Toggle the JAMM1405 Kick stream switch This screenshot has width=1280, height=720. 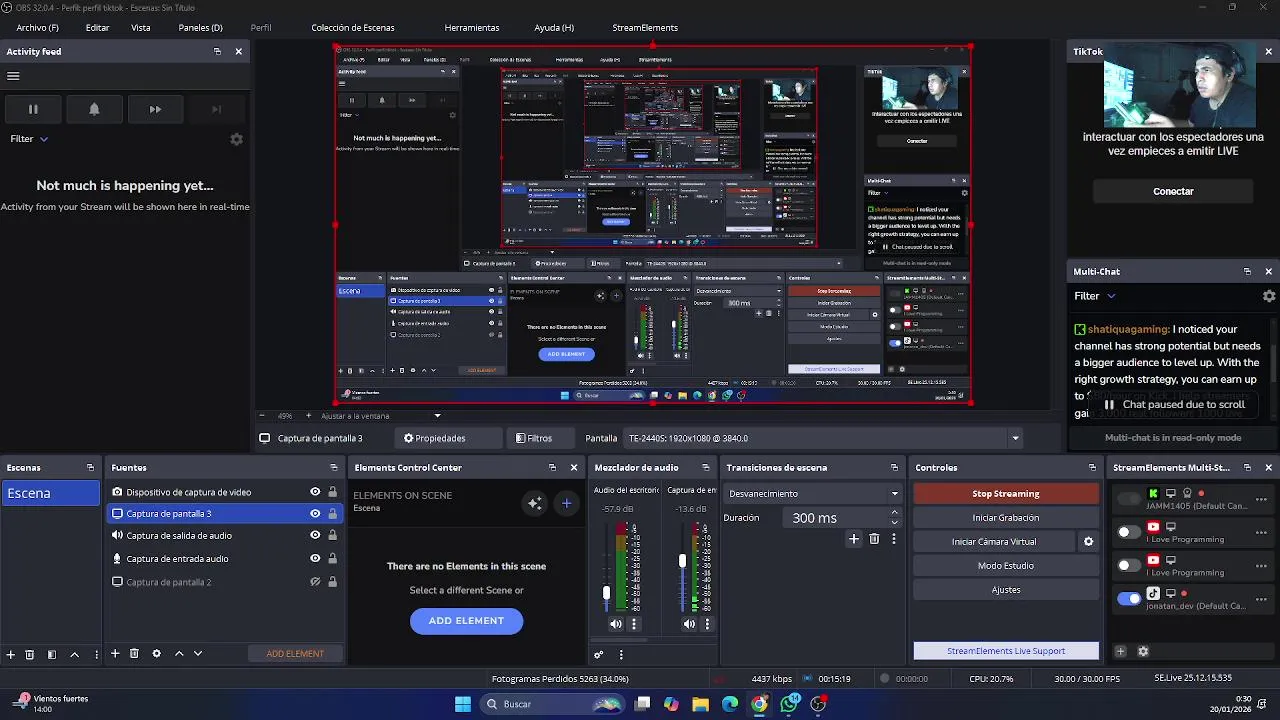click(x=1128, y=499)
